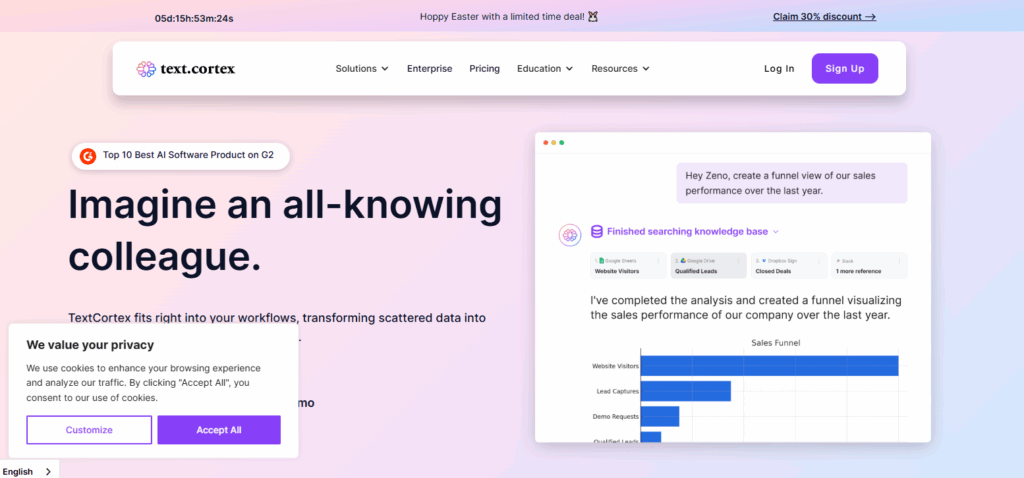1024x478 pixels.
Task: Click the Sign Up button
Action: pos(844,68)
